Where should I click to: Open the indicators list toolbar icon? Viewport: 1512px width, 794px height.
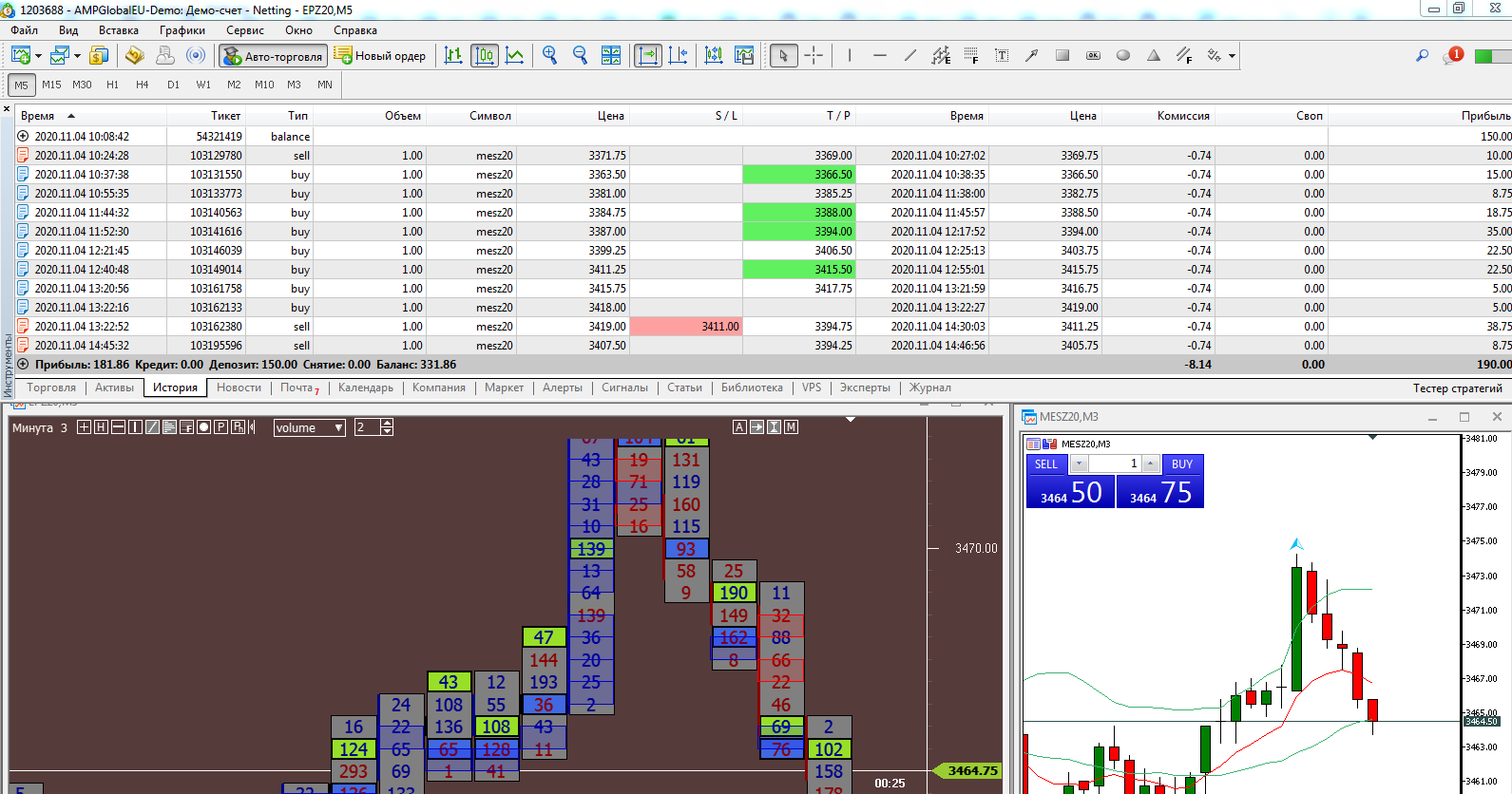tap(714, 56)
